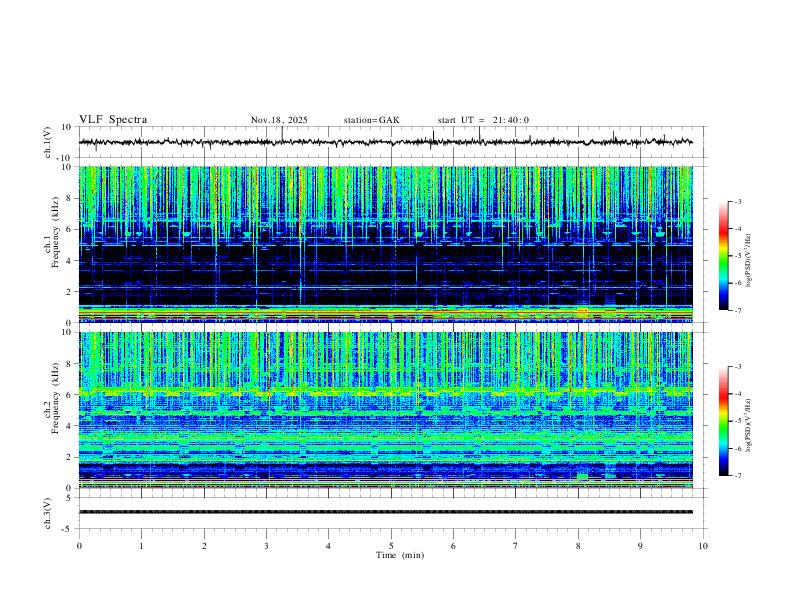Click ch.1 frequency axis tick "4"

coord(69,261)
